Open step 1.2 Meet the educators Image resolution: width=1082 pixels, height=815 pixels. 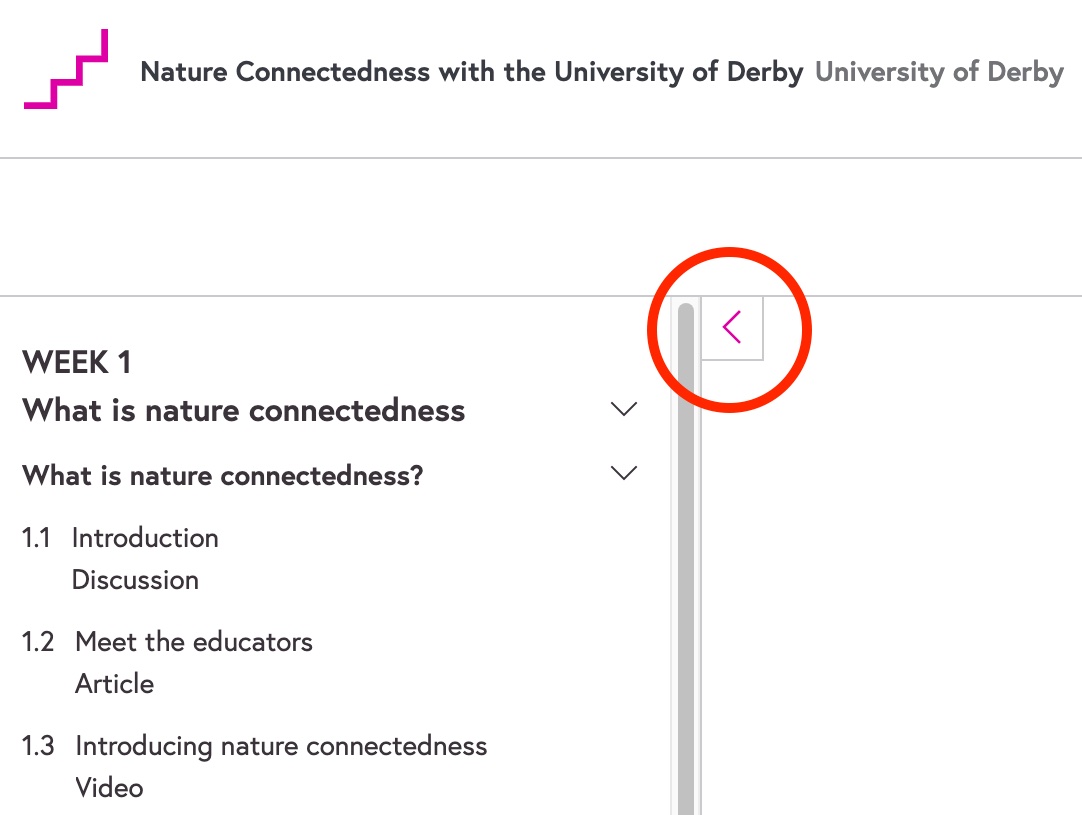(x=194, y=642)
